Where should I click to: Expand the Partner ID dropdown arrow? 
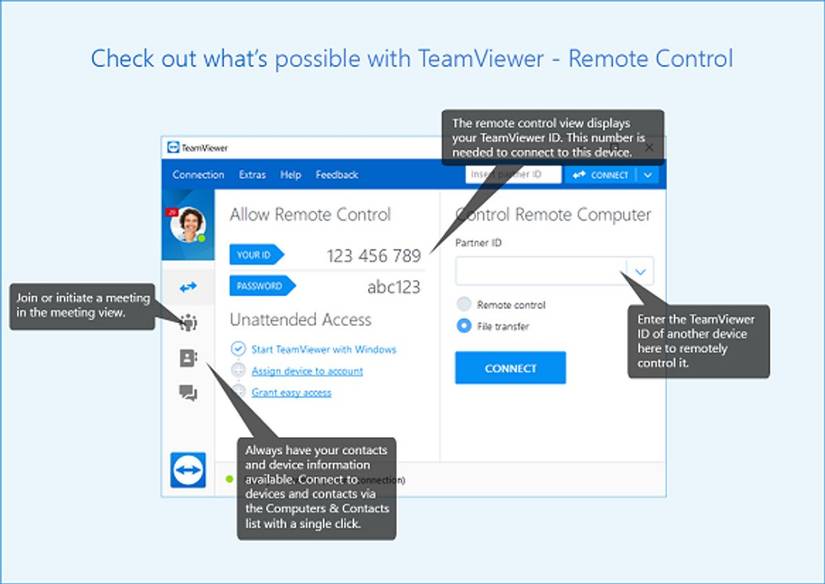coord(641,272)
